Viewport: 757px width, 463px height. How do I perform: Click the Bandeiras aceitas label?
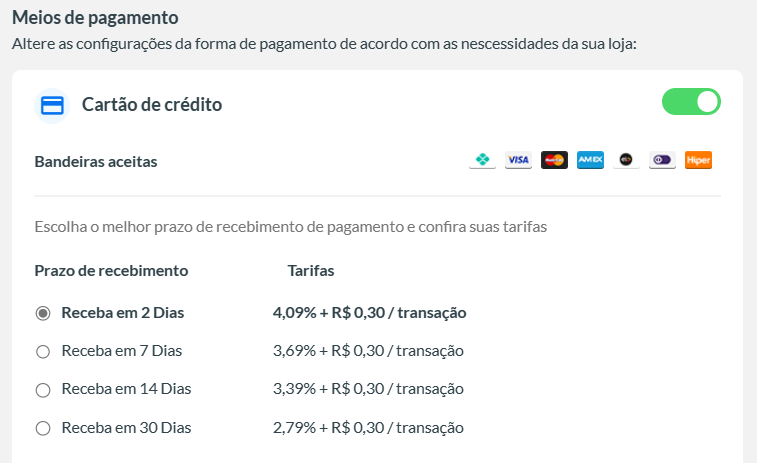tap(96, 161)
